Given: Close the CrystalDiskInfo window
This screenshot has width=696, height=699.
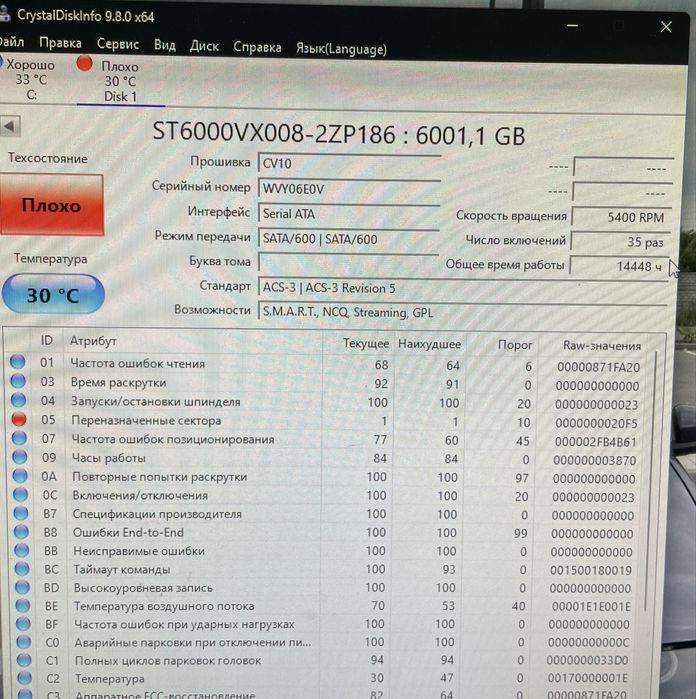Looking at the screenshot, I should (x=666, y=27).
